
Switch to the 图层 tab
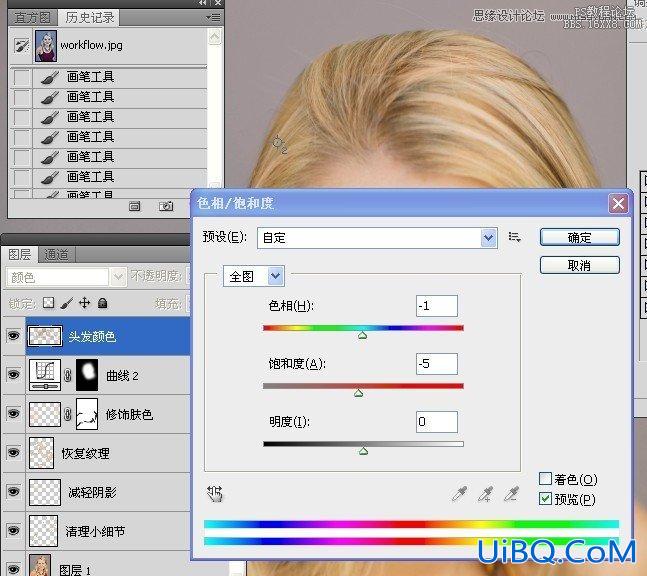click(19, 254)
